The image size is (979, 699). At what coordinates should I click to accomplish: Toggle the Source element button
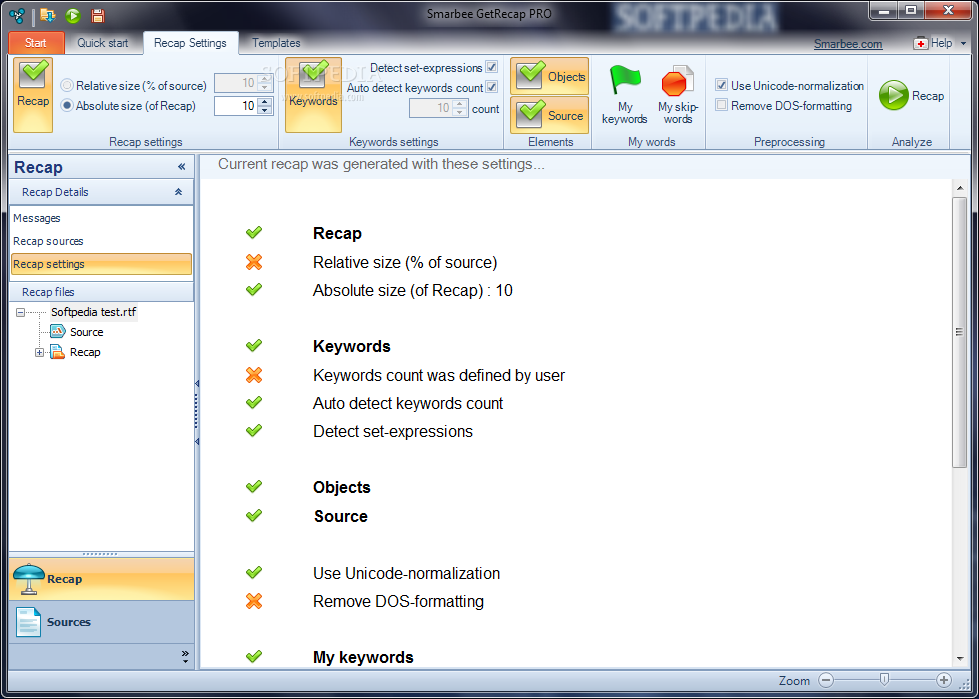coord(549,115)
